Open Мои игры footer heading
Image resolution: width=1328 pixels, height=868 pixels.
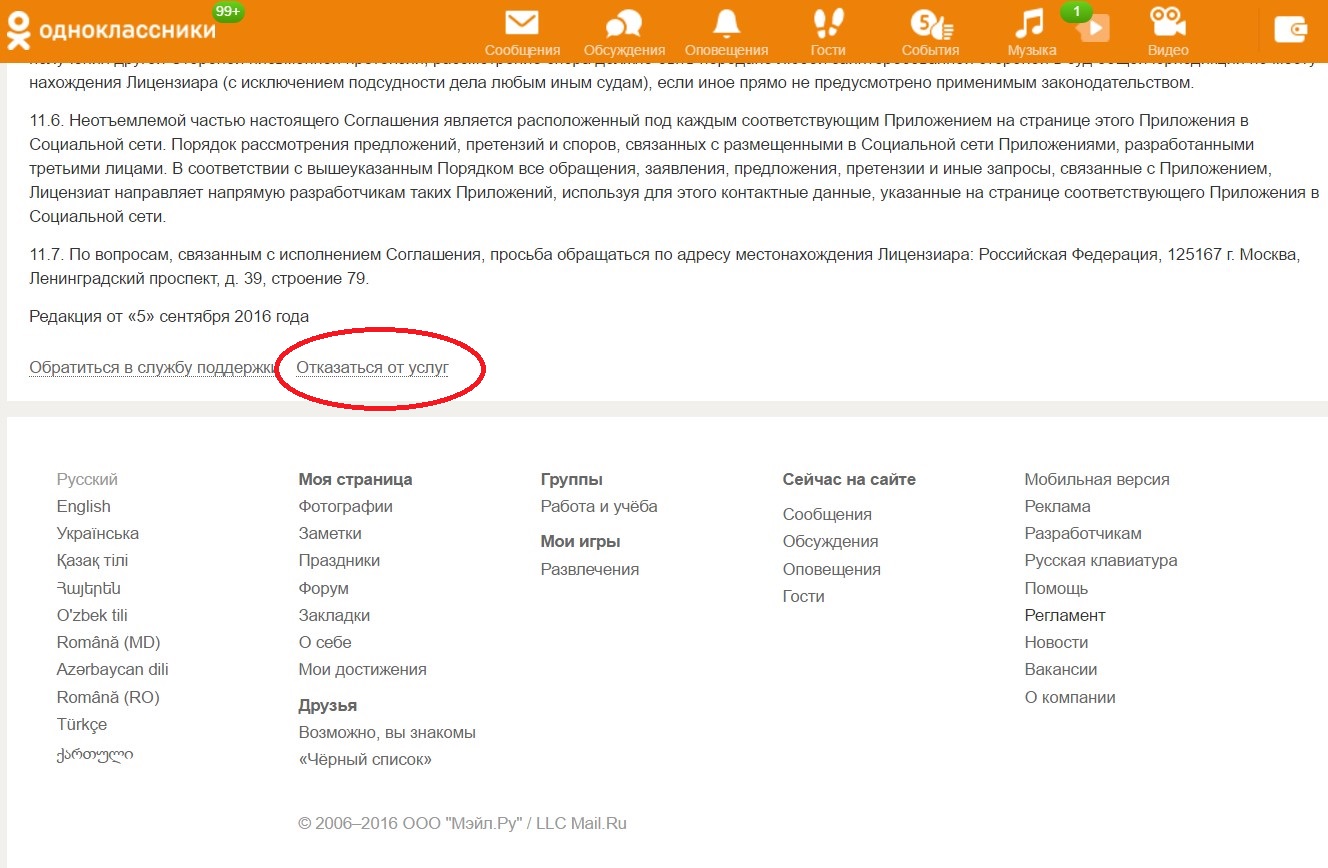580,542
